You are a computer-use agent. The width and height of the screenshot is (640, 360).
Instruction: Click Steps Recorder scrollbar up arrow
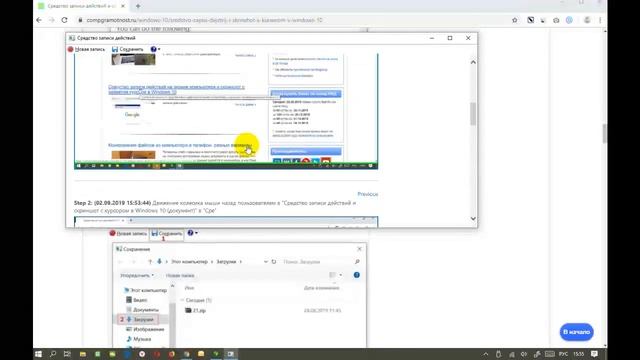pyautogui.click(x=473, y=62)
